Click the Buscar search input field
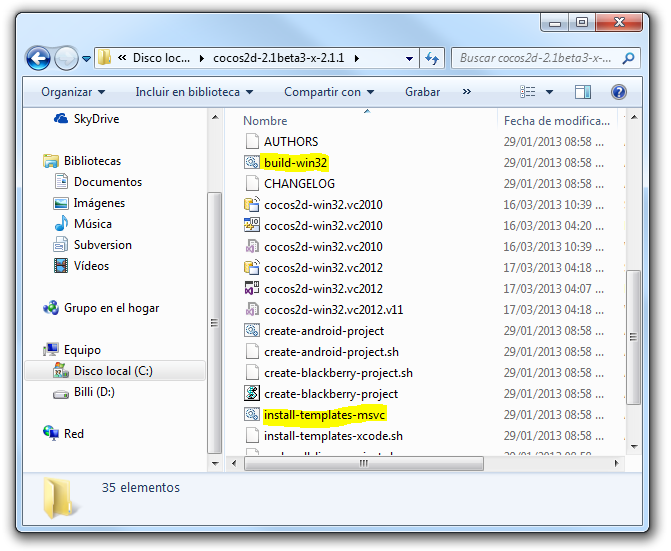Image resolution: width=671 pixels, height=551 pixels. click(x=535, y=58)
